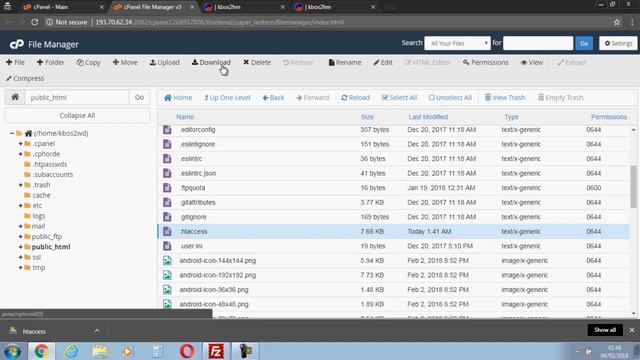Open the Edit tool
This screenshot has height=360, width=640.
[x=383, y=62]
